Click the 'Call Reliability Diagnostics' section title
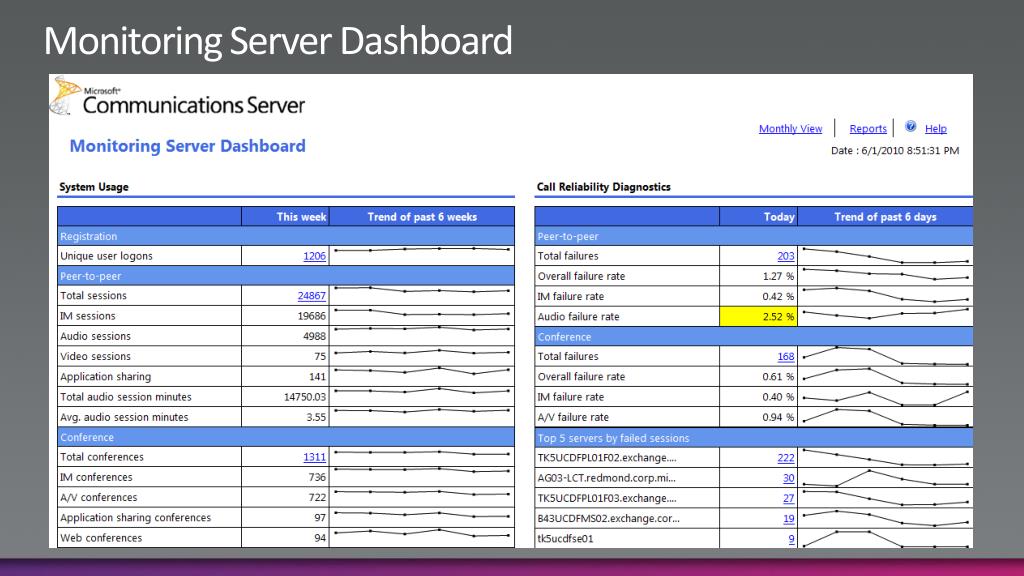This screenshot has width=1024, height=576. pos(603,187)
